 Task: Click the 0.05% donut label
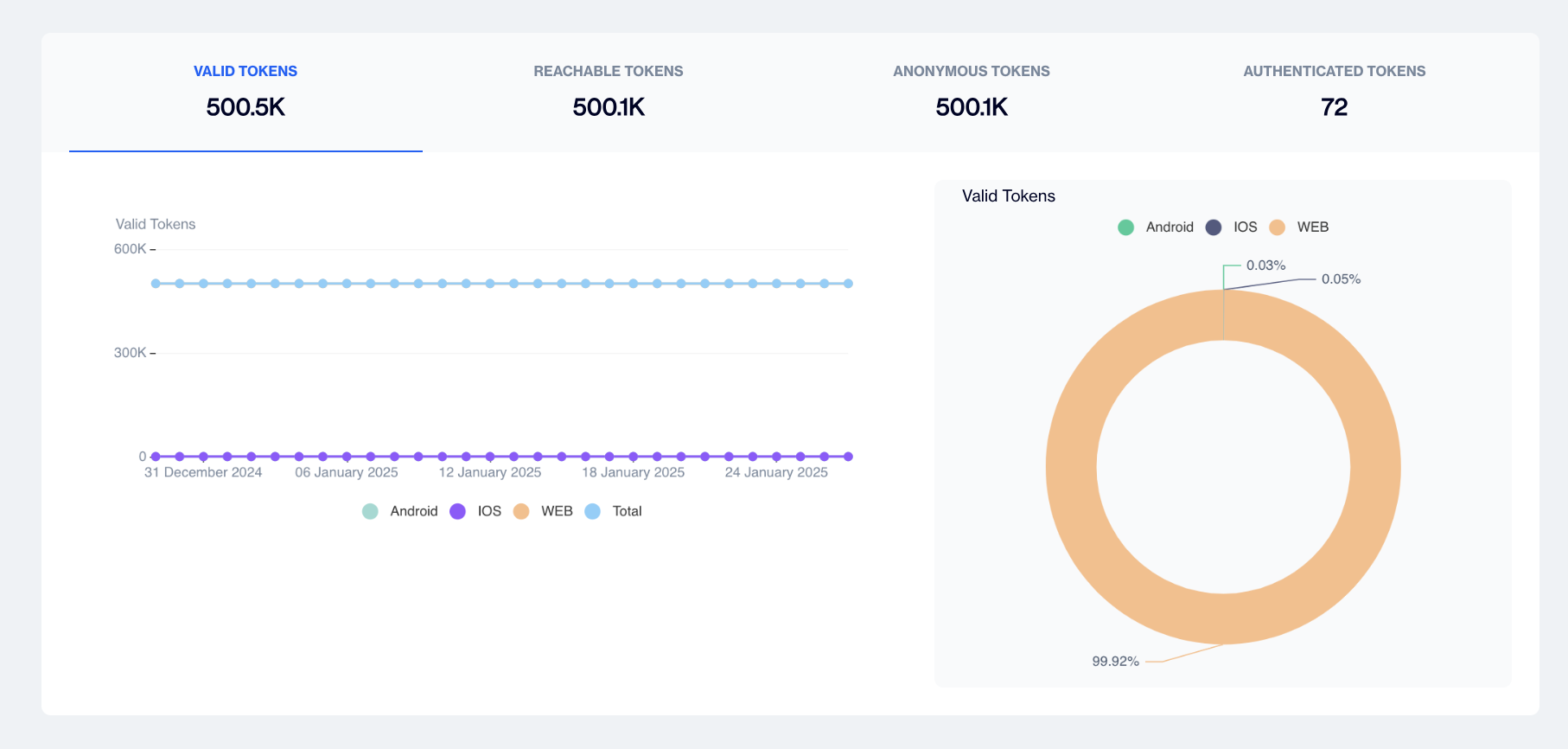tap(1341, 278)
